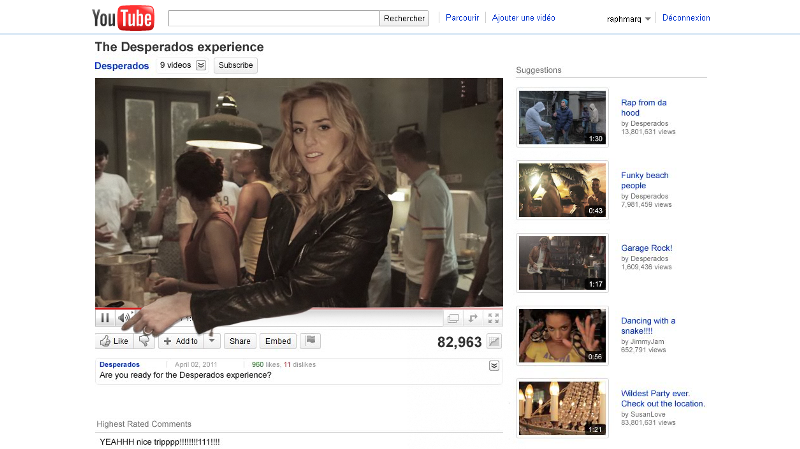
Task: Open Funky beach people title link
Action: (x=644, y=180)
